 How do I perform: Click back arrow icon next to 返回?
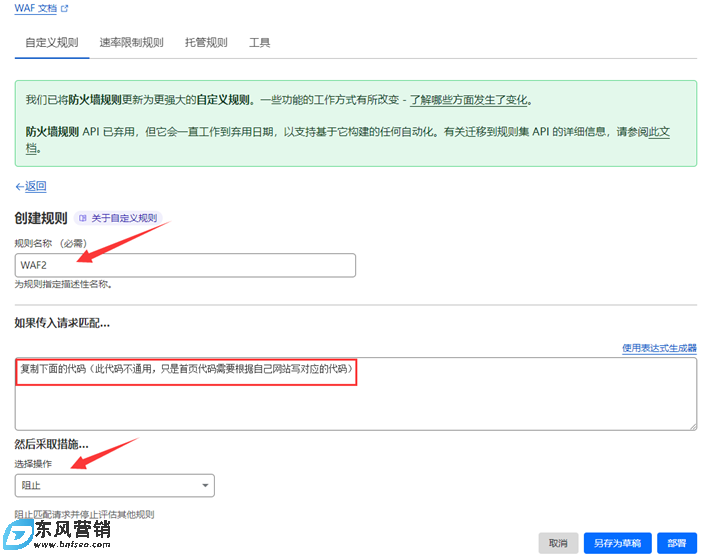19,187
